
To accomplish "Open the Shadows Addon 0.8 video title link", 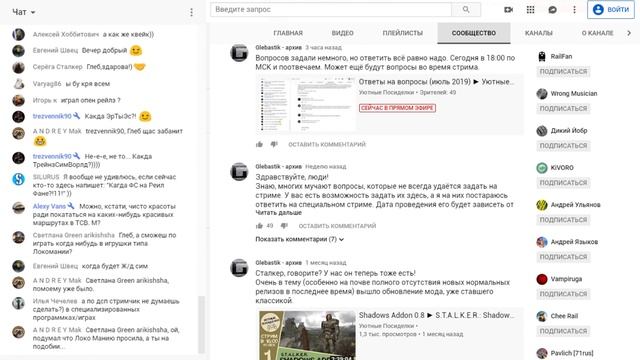I will click(x=436, y=315).
